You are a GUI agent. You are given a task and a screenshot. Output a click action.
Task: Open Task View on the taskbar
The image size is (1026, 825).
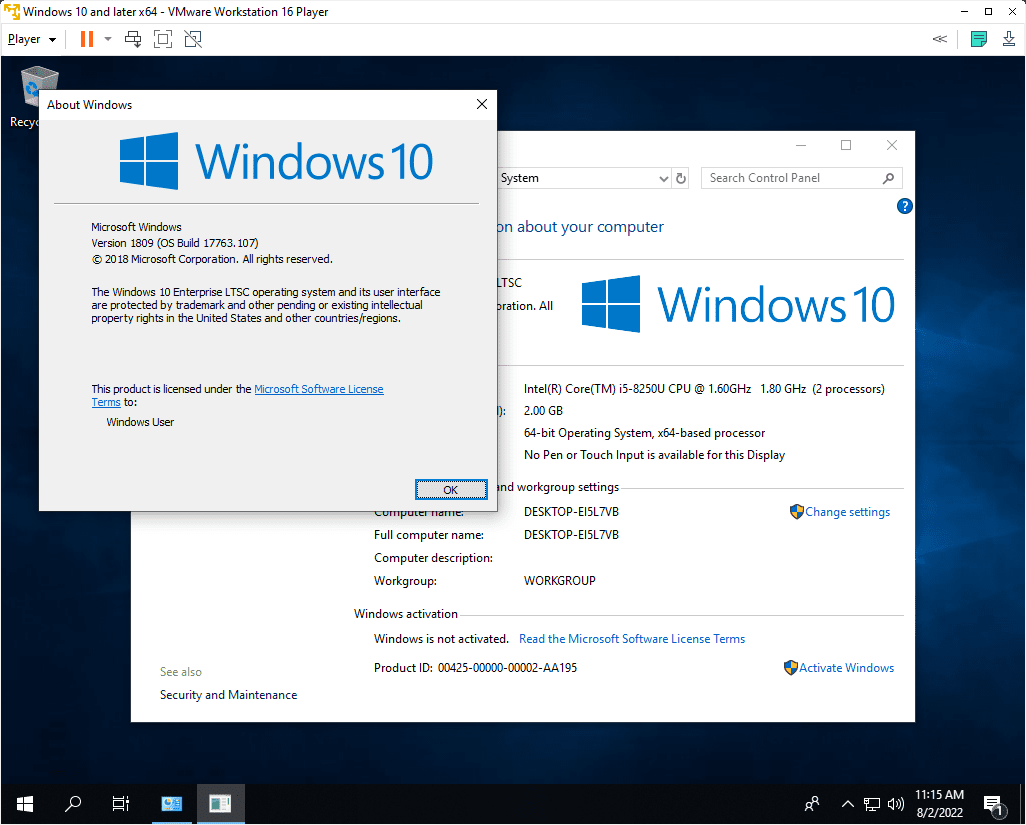click(x=121, y=803)
